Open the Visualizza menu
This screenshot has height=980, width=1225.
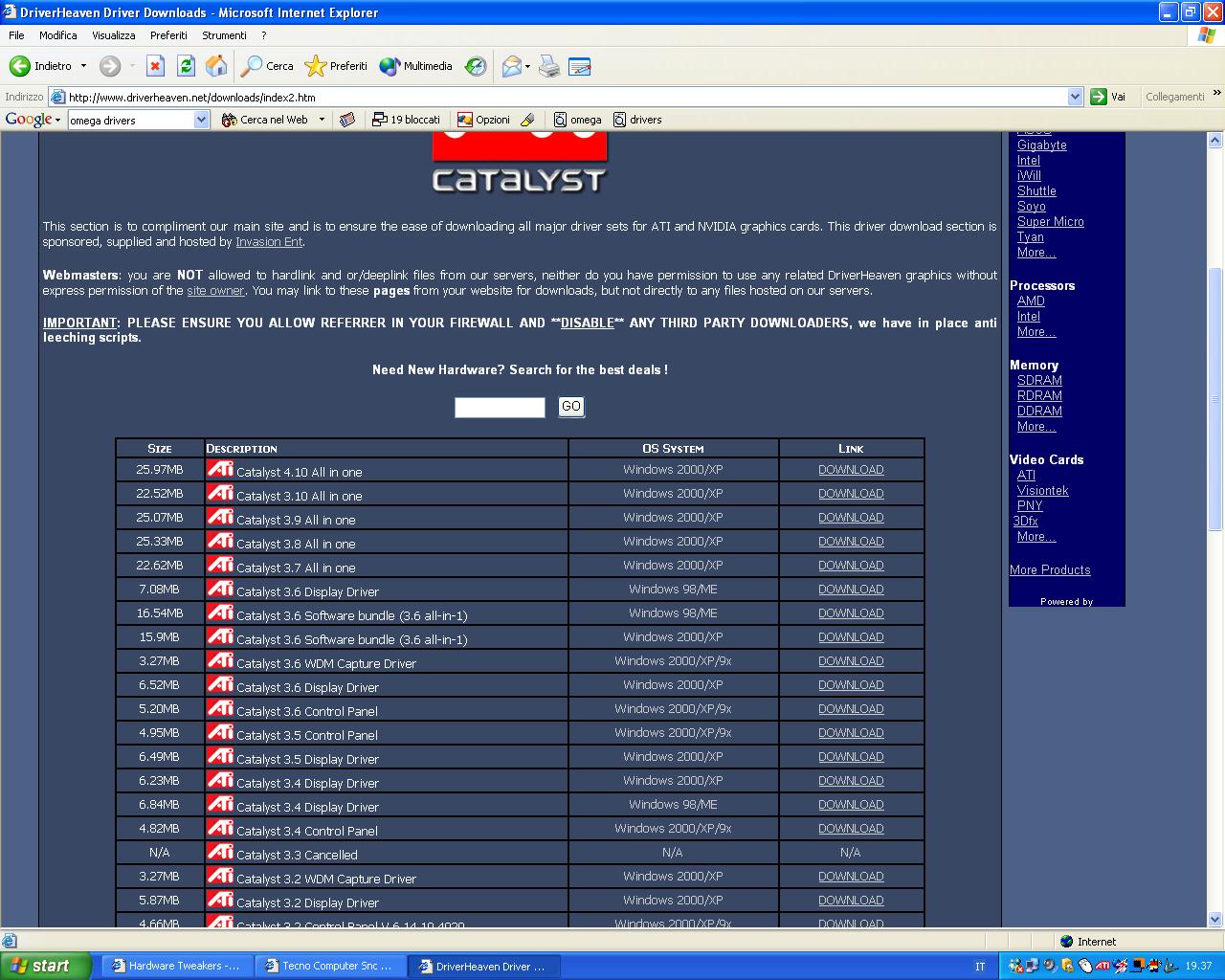tap(114, 35)
